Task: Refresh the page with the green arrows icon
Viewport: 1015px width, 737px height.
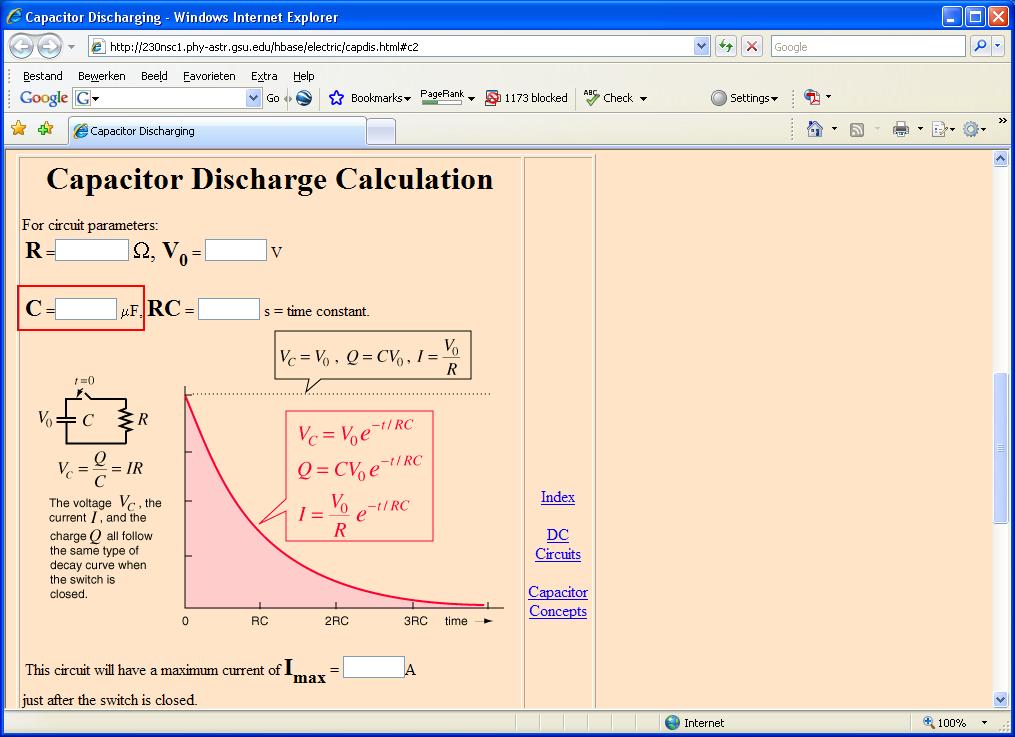Action: coord(726,47)
